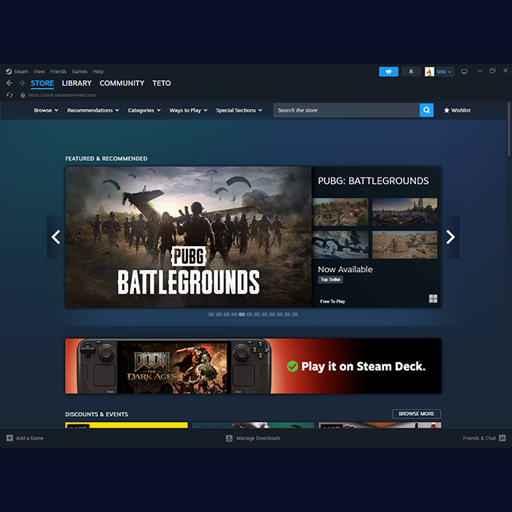Click the store URL address text
This screenshot has width=512, height=512.
click(62, 95)
